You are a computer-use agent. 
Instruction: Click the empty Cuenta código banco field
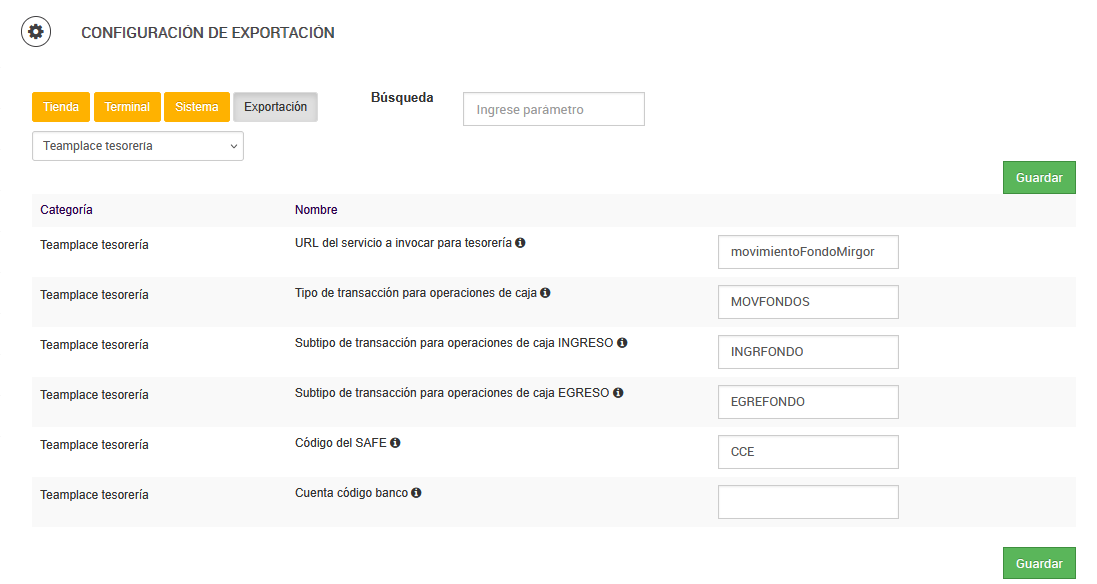pyautogui.click(x=808, y=502)
